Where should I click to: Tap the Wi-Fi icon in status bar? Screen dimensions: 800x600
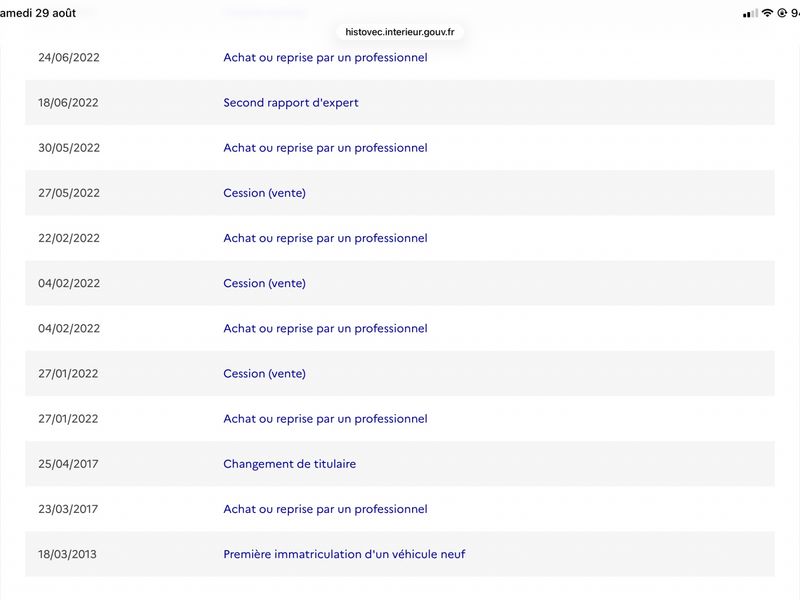click(767, 13)
